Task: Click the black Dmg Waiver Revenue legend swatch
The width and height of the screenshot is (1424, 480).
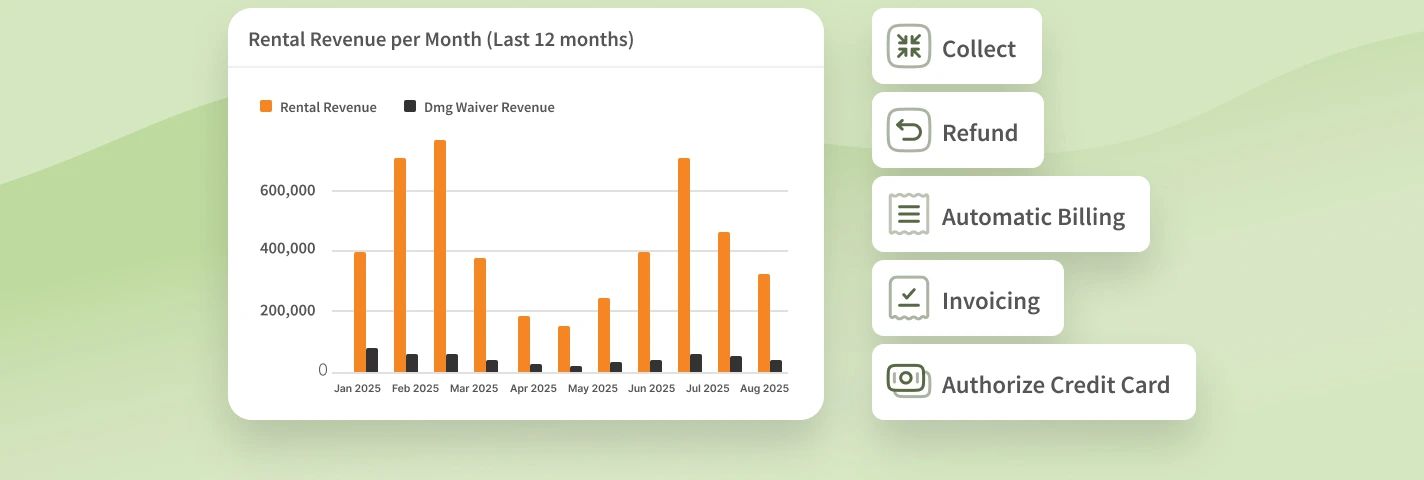Action: pyautogui.click(x=410, y=106)
